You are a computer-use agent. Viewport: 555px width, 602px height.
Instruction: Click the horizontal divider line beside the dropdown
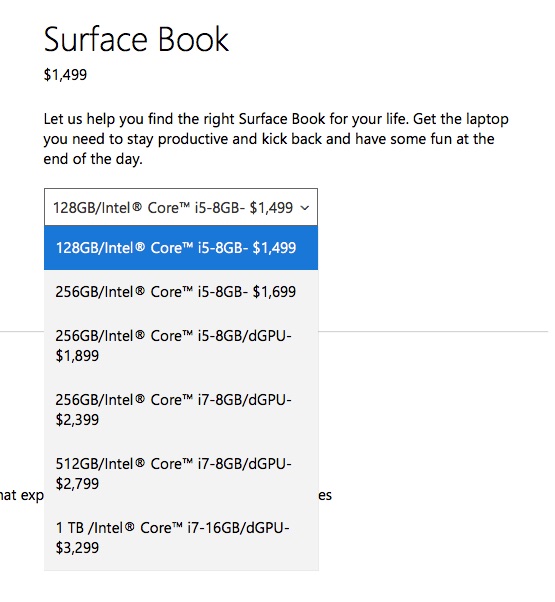click(x=433, y=331)
